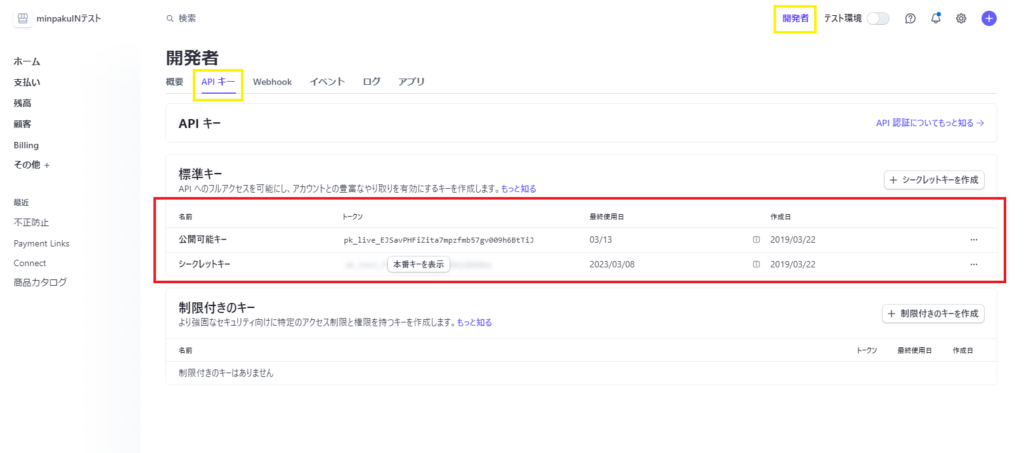Open the ログ tab
1024x453 pixels.
click(371, 82)
